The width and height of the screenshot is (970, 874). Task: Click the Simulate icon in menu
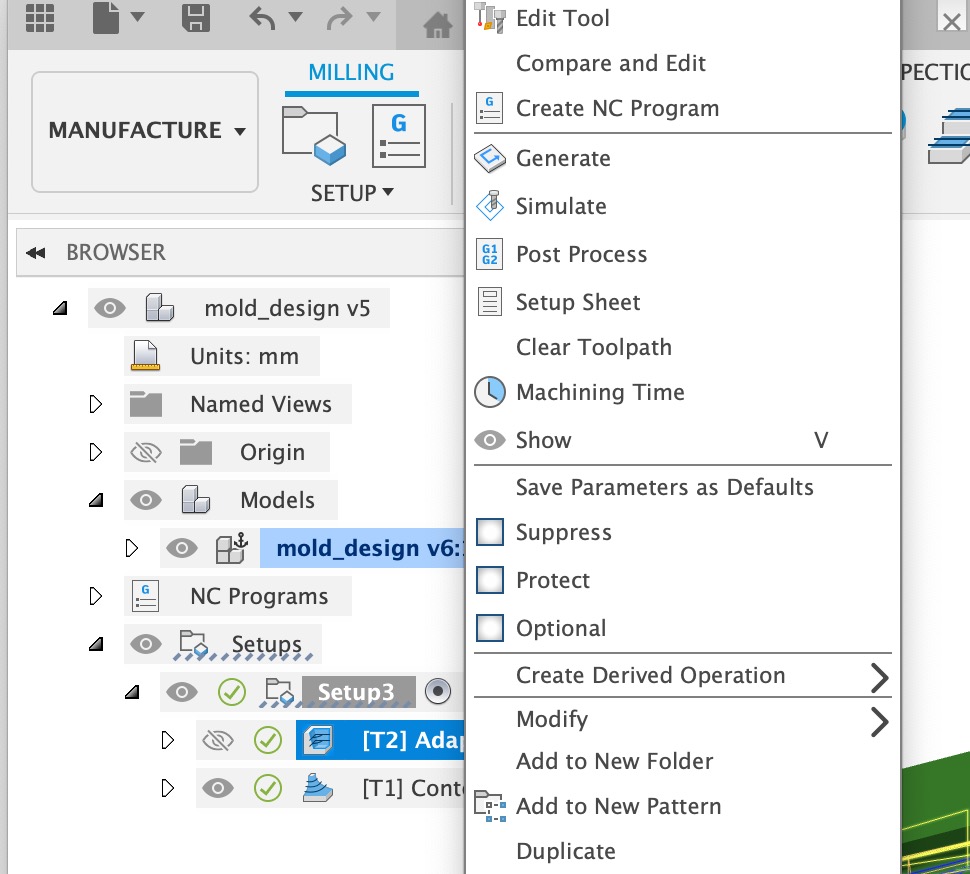pos(490,206)
